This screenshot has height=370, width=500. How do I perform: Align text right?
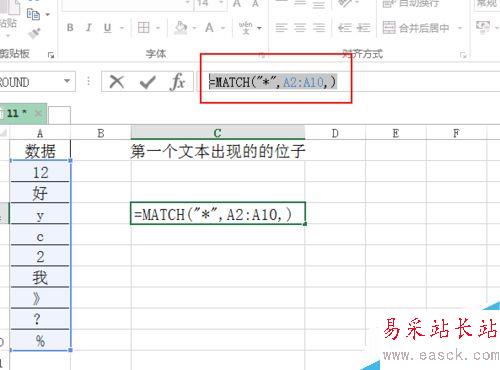click(x=319, y=28)
